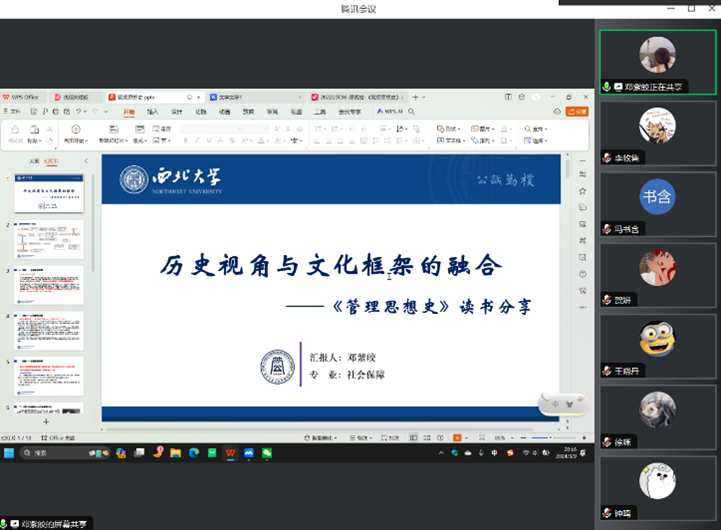Switch to outline view tab in slide panel
Image resolution: width=721 pixels, height=530 pixels.
(33, 161)
